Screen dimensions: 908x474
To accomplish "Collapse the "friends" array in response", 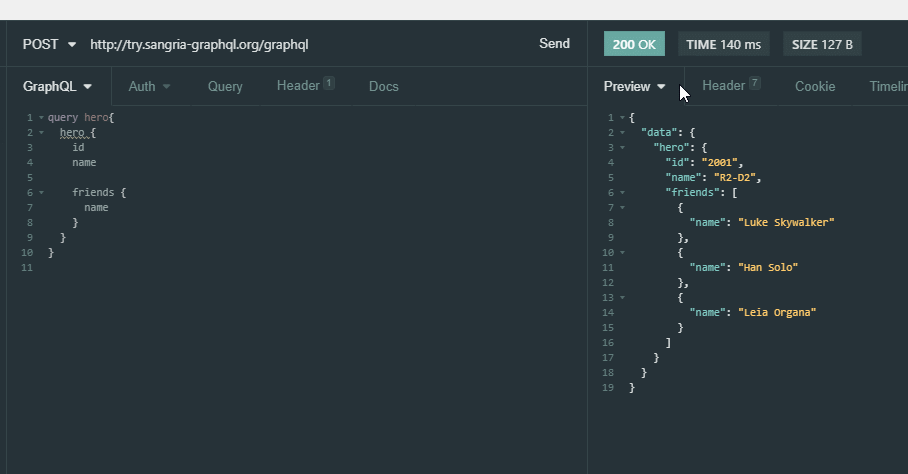I will (623, 193).
